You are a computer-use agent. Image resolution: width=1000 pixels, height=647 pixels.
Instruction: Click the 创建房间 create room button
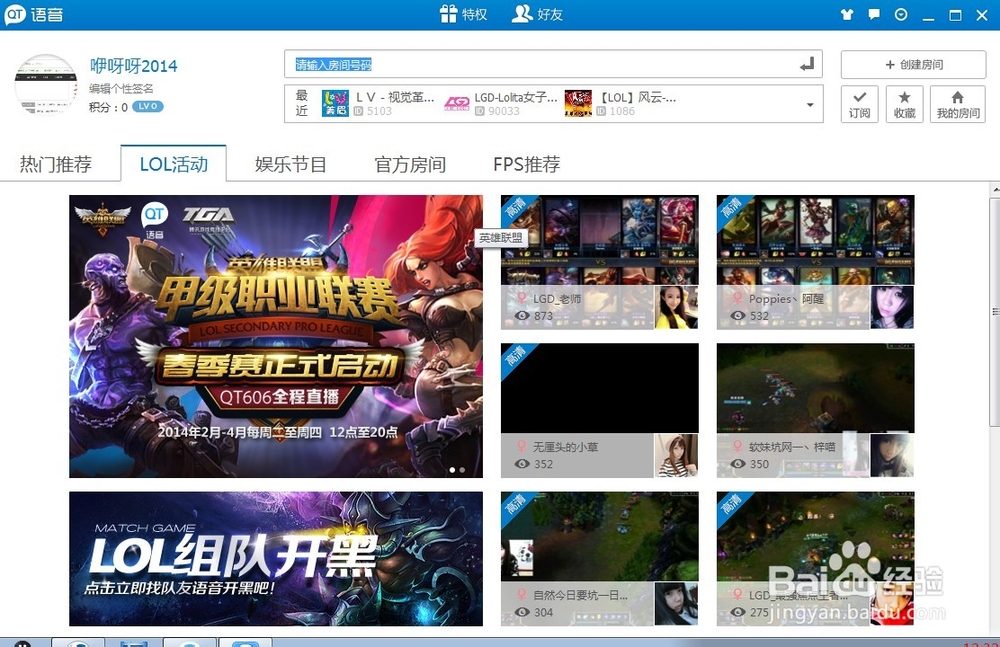(911, 64)
